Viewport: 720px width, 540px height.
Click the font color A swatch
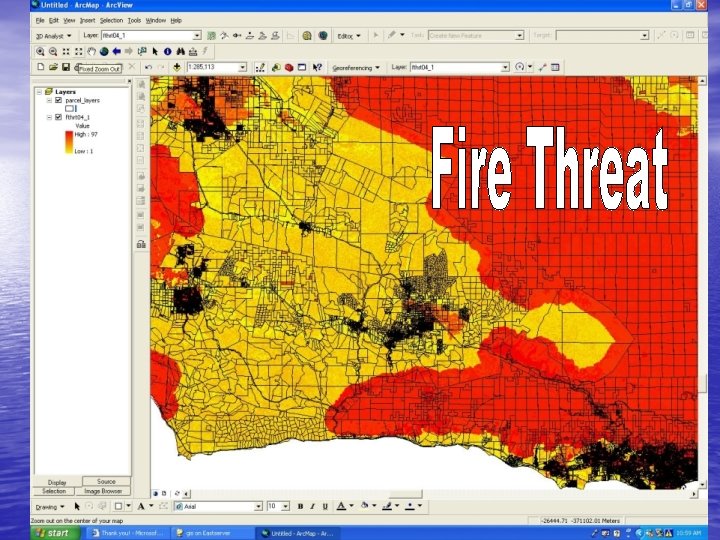pyautogui.click(x=341, y=506)
